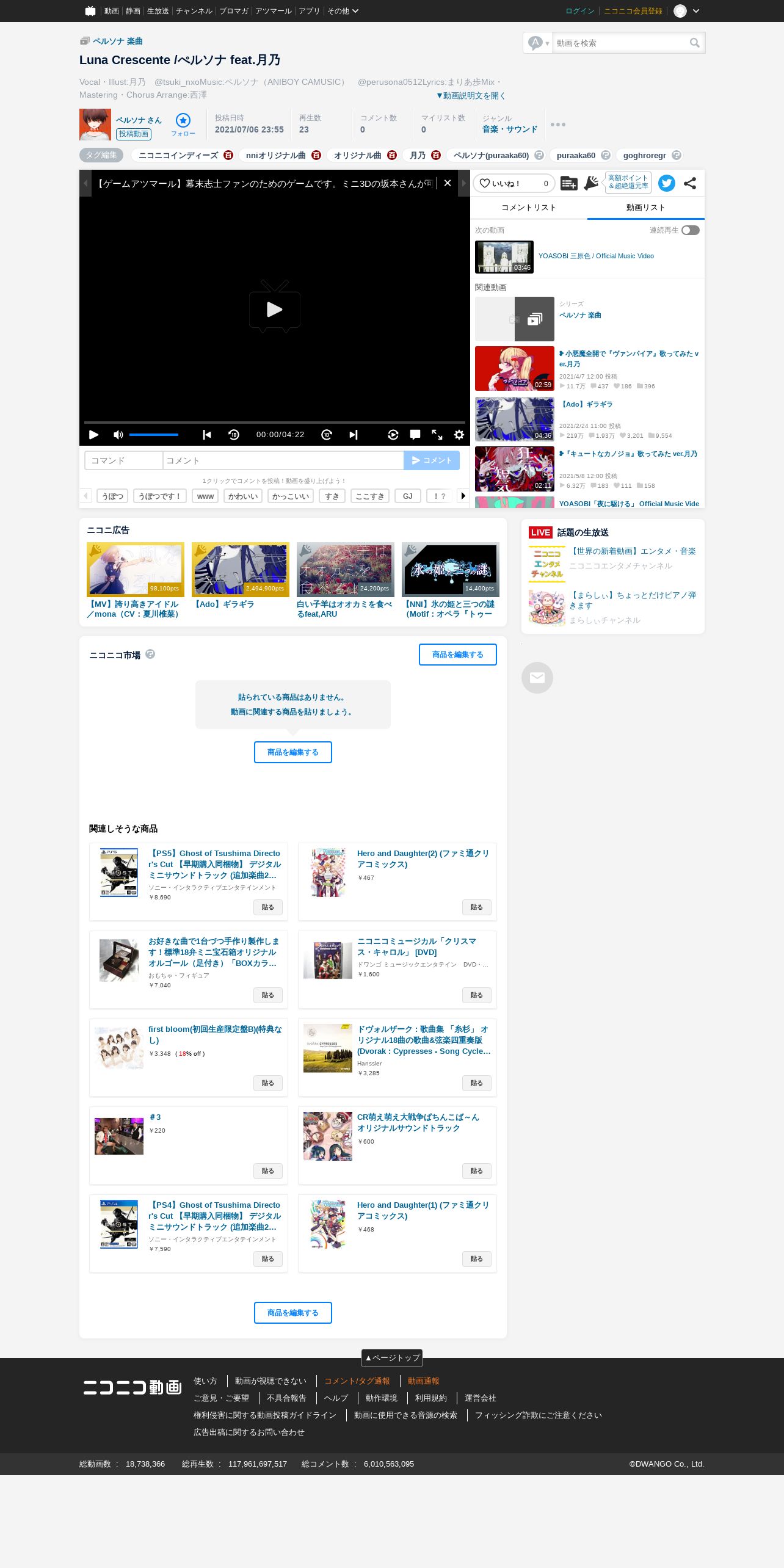784x1568 pixels.
Task: Open the ペルソナ 楽曲 series link at top
Action: 118,41
